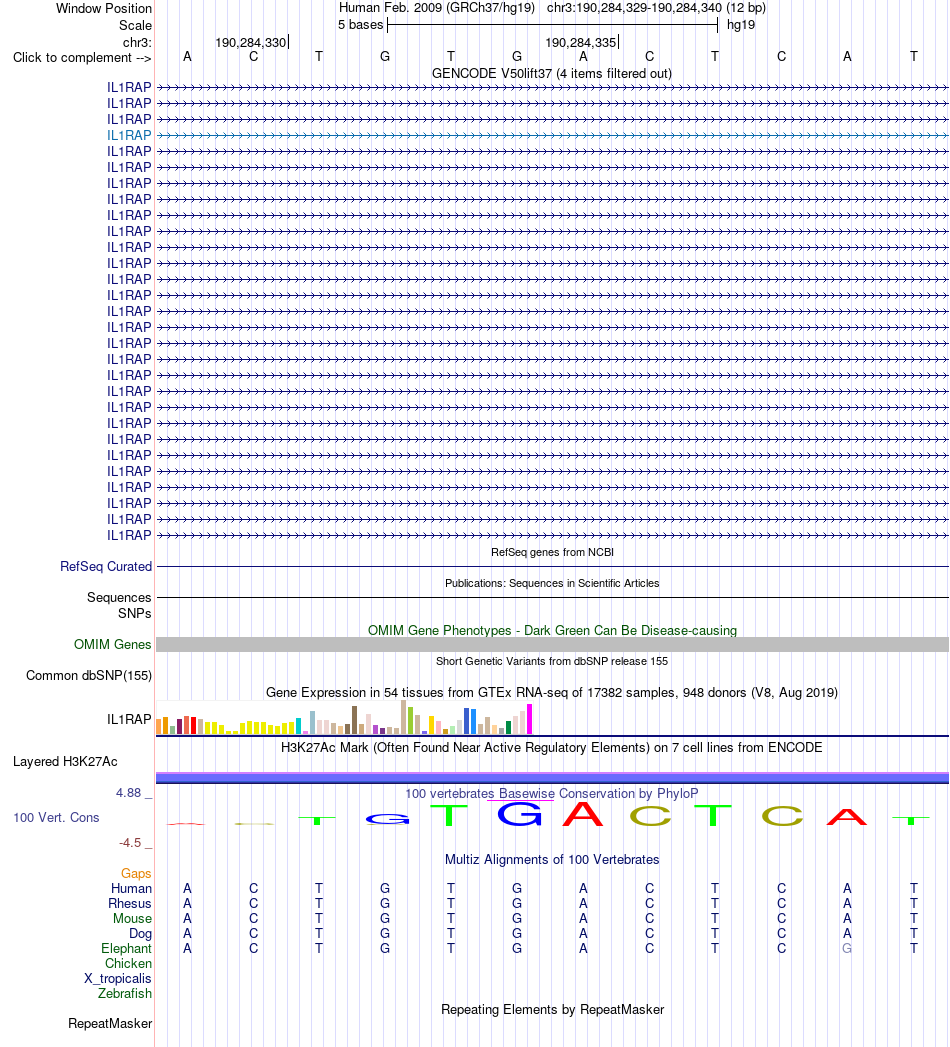Select the Mouse alignment row label
Screen dimensions: 950x1047
coord(132,918)
